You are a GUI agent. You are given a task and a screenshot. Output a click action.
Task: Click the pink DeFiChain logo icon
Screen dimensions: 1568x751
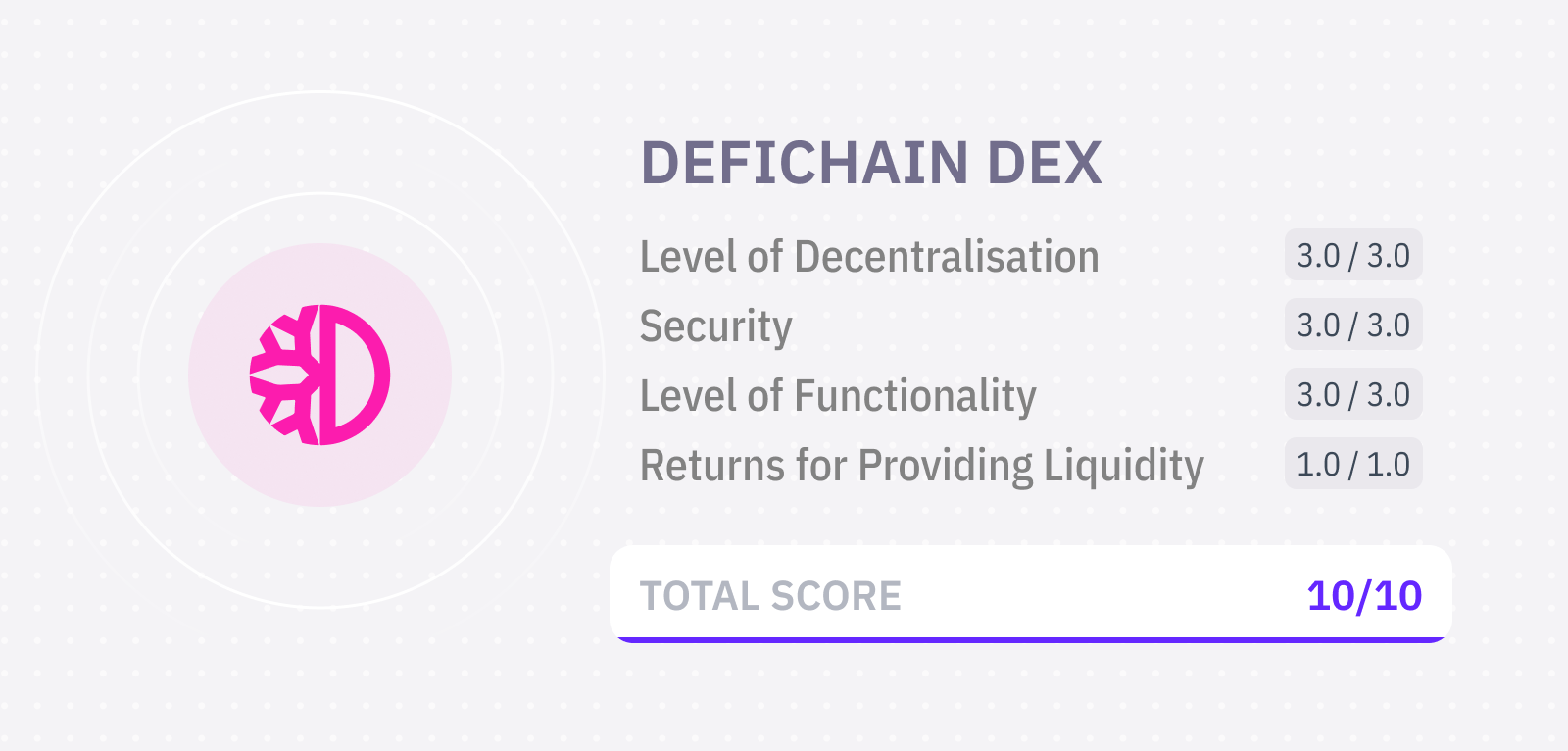[x=320, y=375]
